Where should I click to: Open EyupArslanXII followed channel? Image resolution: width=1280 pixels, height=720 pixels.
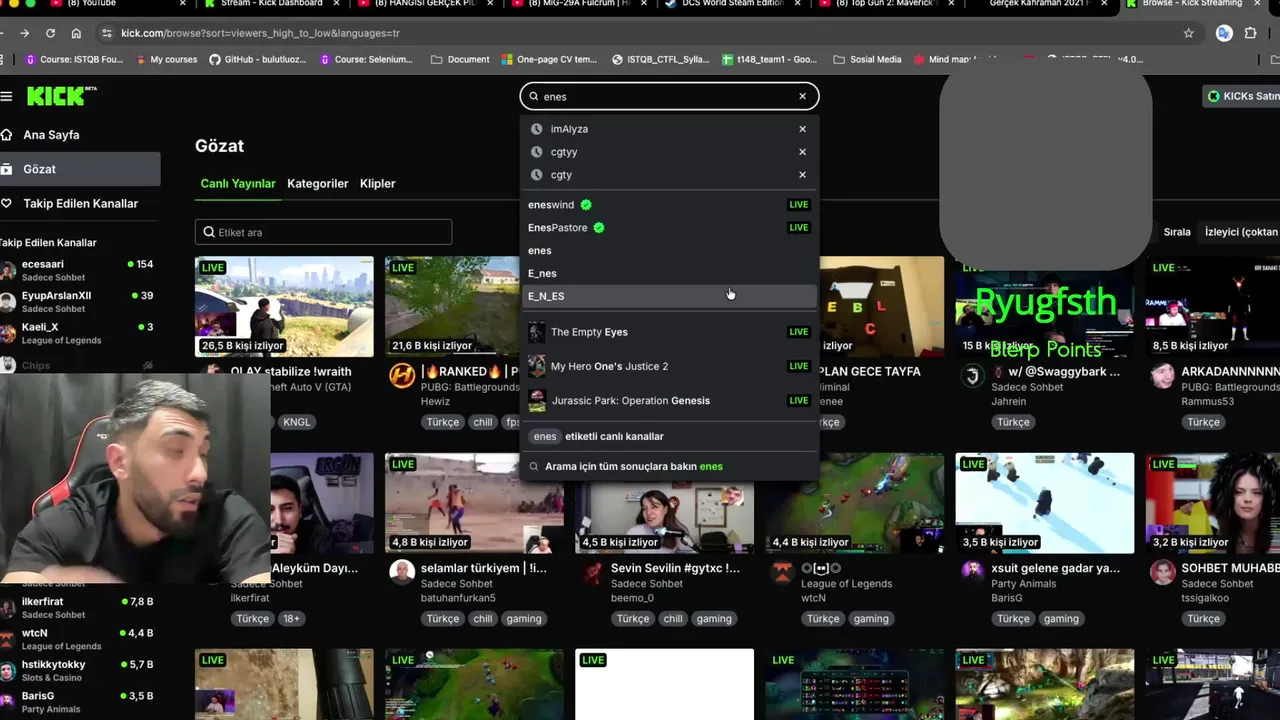78,302
